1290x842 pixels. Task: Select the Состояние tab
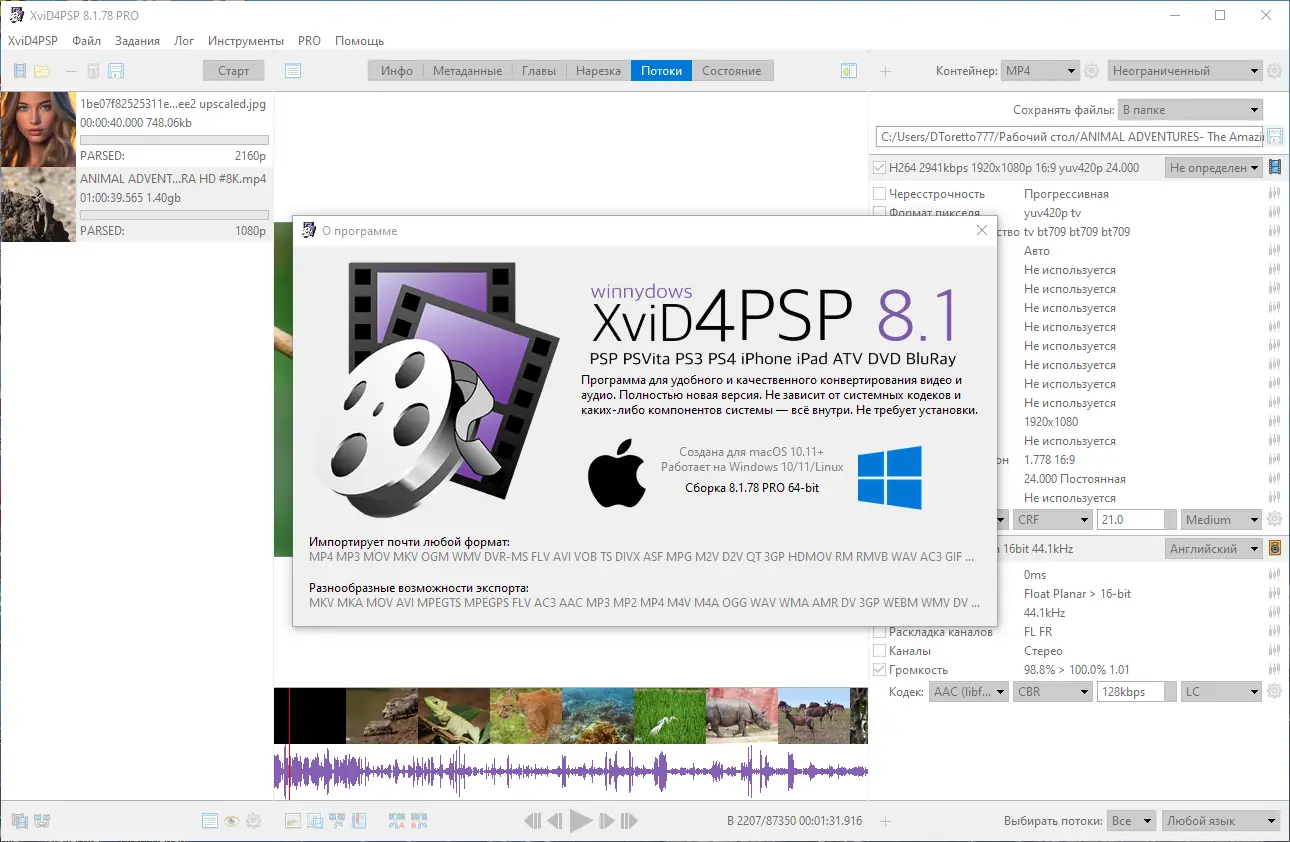click(732, 71)
